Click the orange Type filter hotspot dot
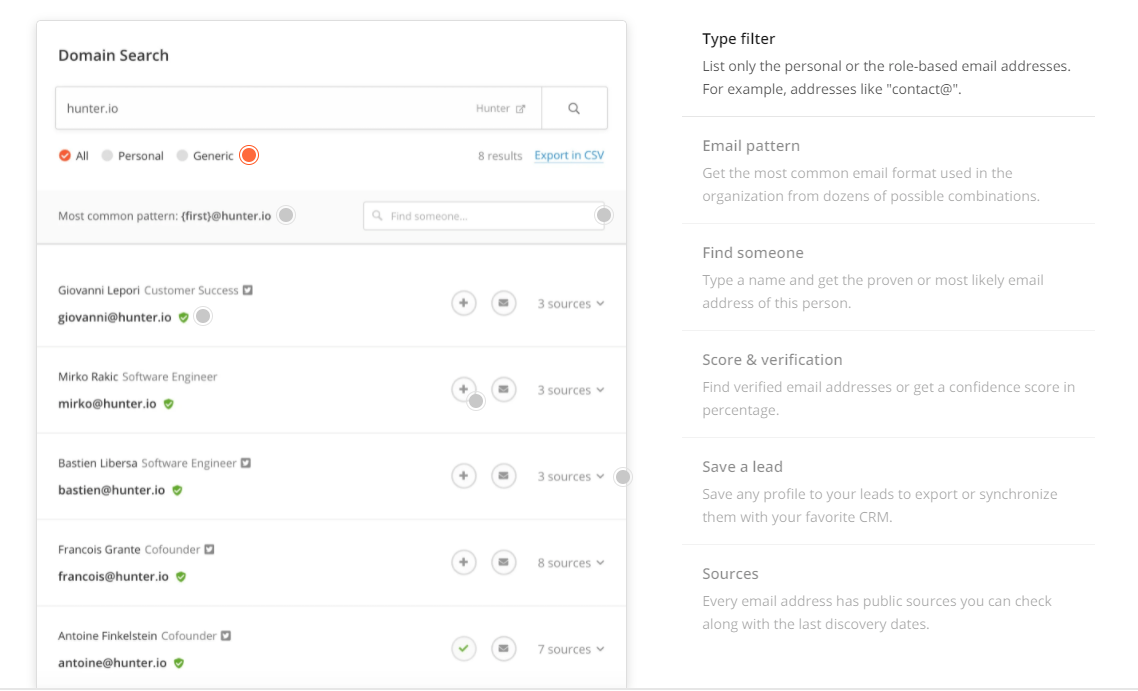The height and width of the screenshot is (691, 1138). pos(249,155)
